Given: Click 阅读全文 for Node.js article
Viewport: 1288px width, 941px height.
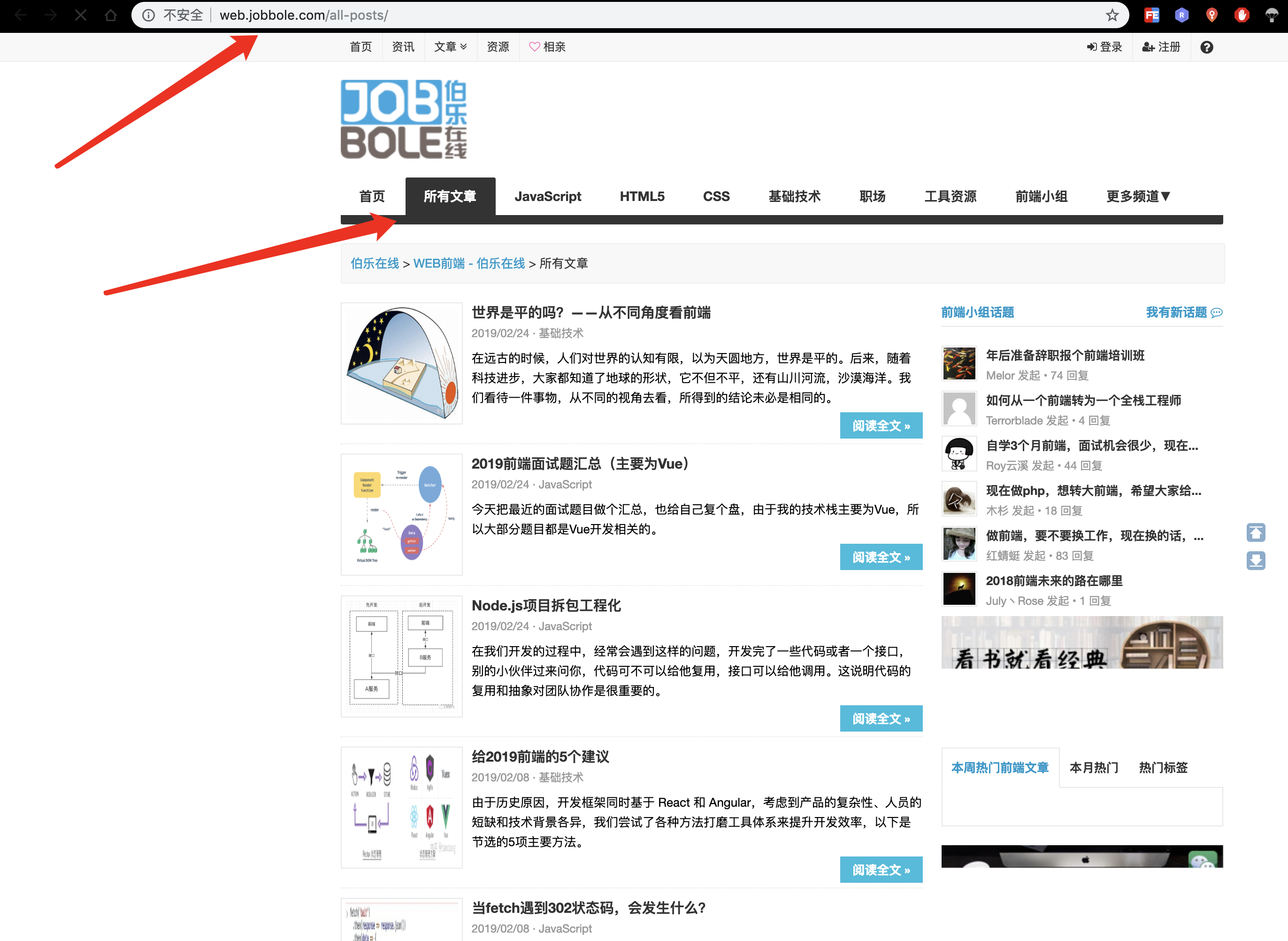Looking at the screenshot, I should click(x=881, y=719).
